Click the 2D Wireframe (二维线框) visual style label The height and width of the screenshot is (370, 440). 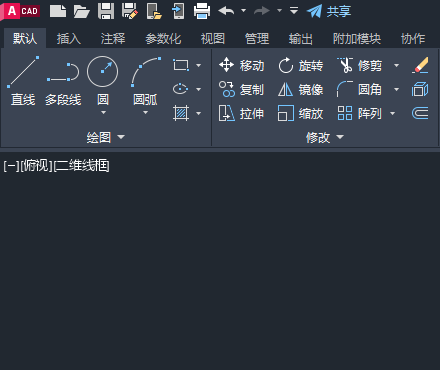(x=82, y=166)
